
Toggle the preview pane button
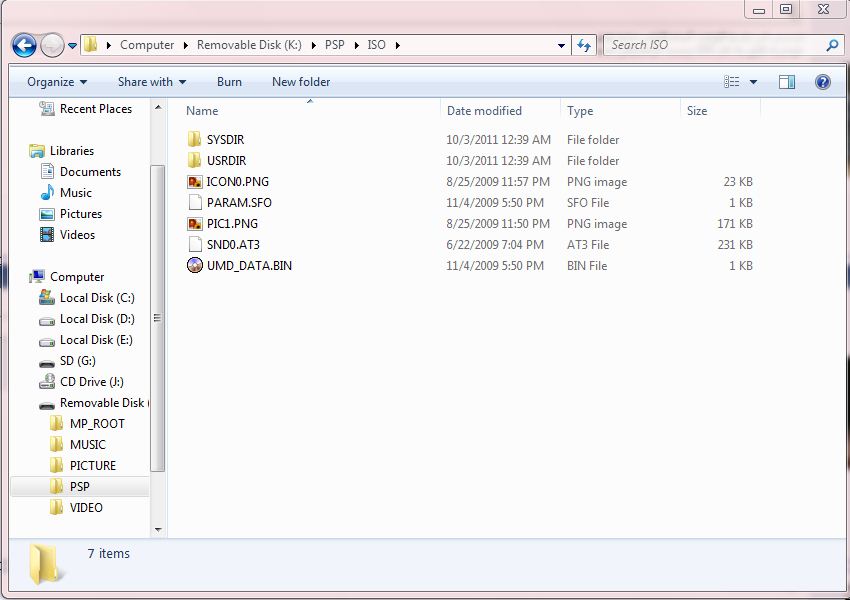787,82
